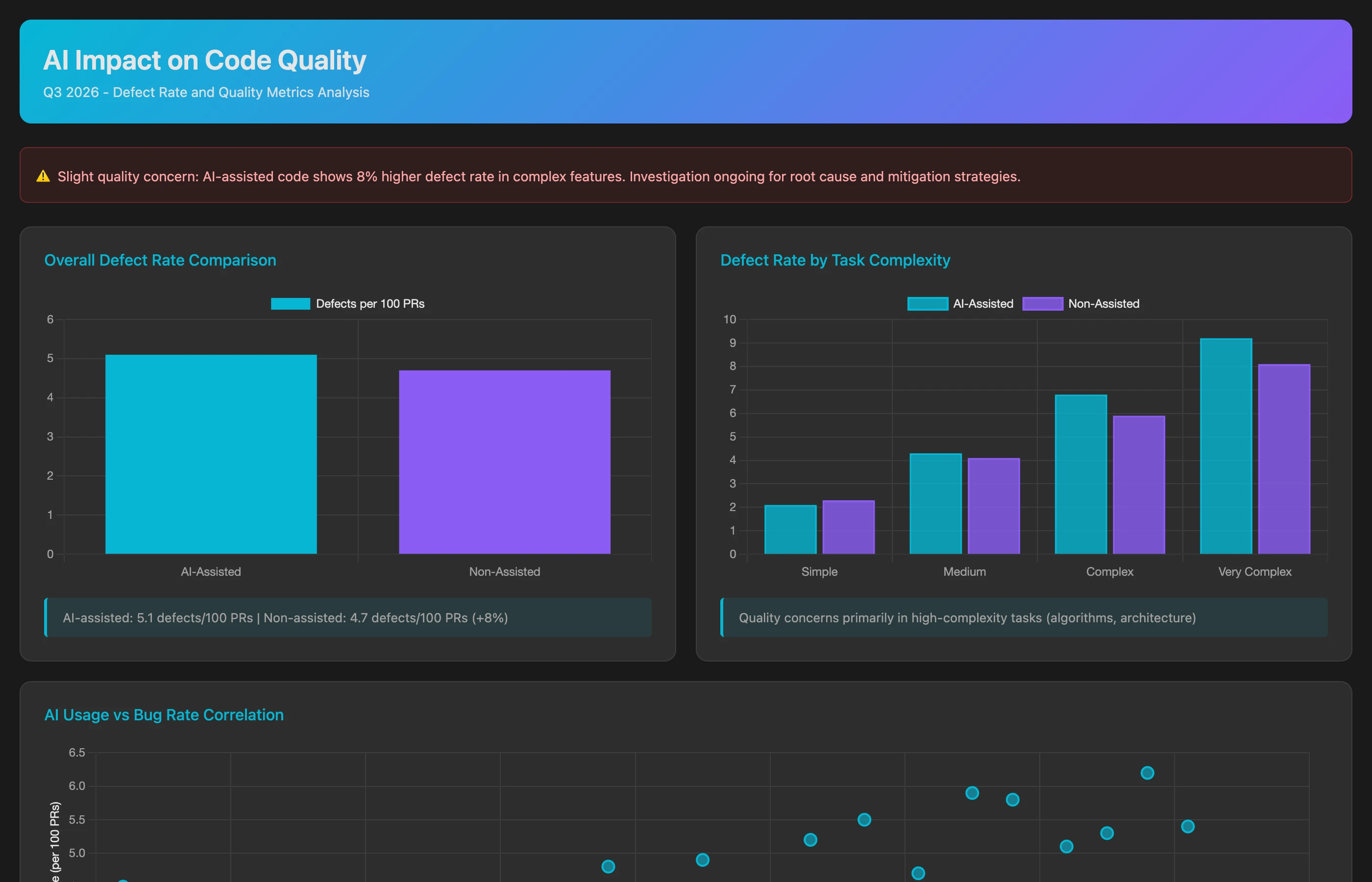The width and height of the screenshot is (1372, 882).
Task: Toggle the AI-Assisted legend in complexity chart
Action: click(960, 303)
